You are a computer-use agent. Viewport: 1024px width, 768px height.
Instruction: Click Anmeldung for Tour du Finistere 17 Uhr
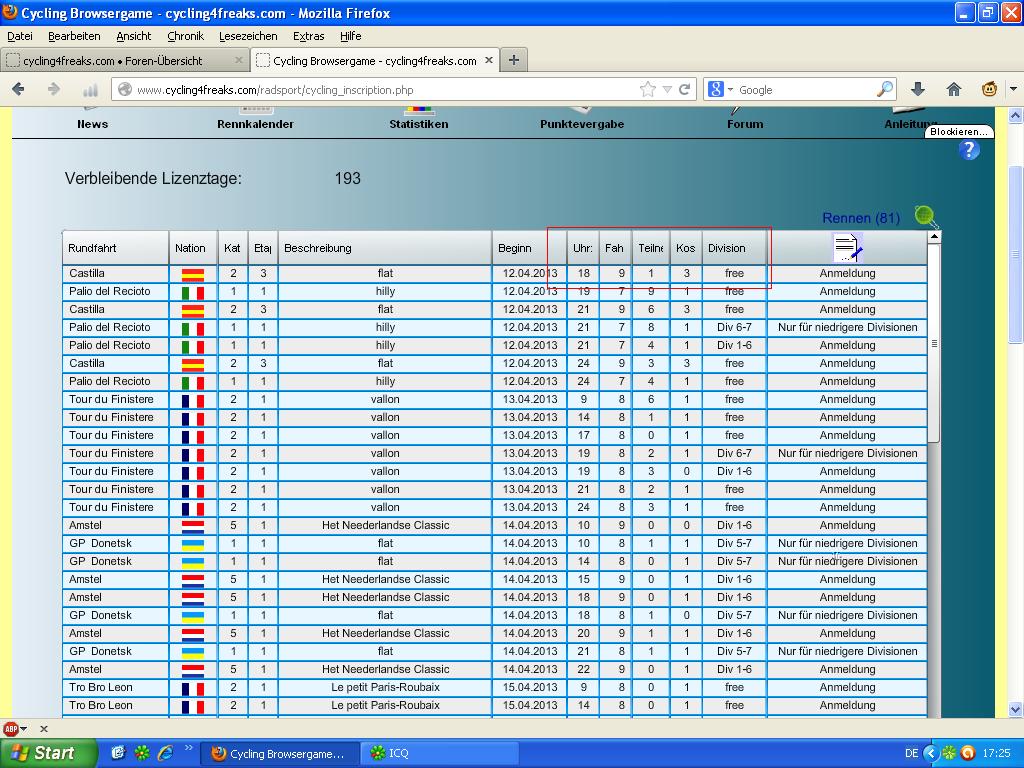click(x=847, y=435)
